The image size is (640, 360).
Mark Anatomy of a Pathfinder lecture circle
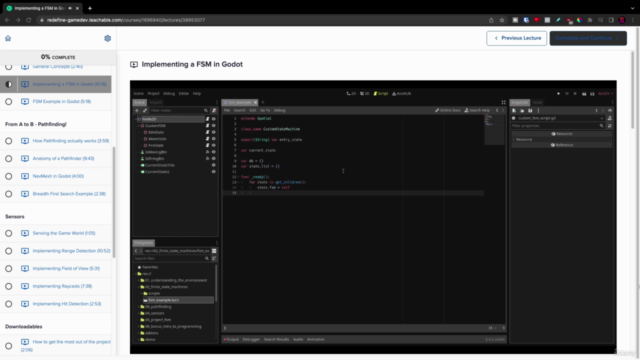9,158
